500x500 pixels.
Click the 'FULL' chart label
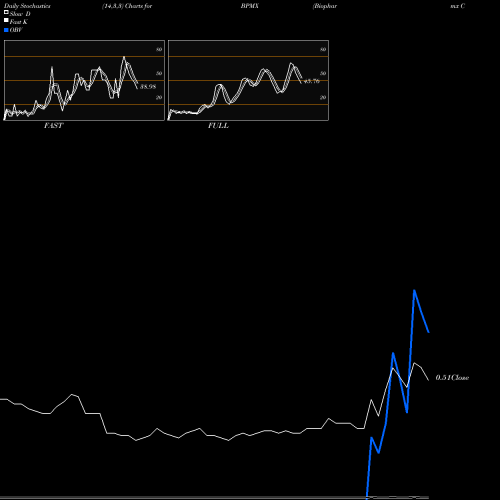[x=218, y=126]
